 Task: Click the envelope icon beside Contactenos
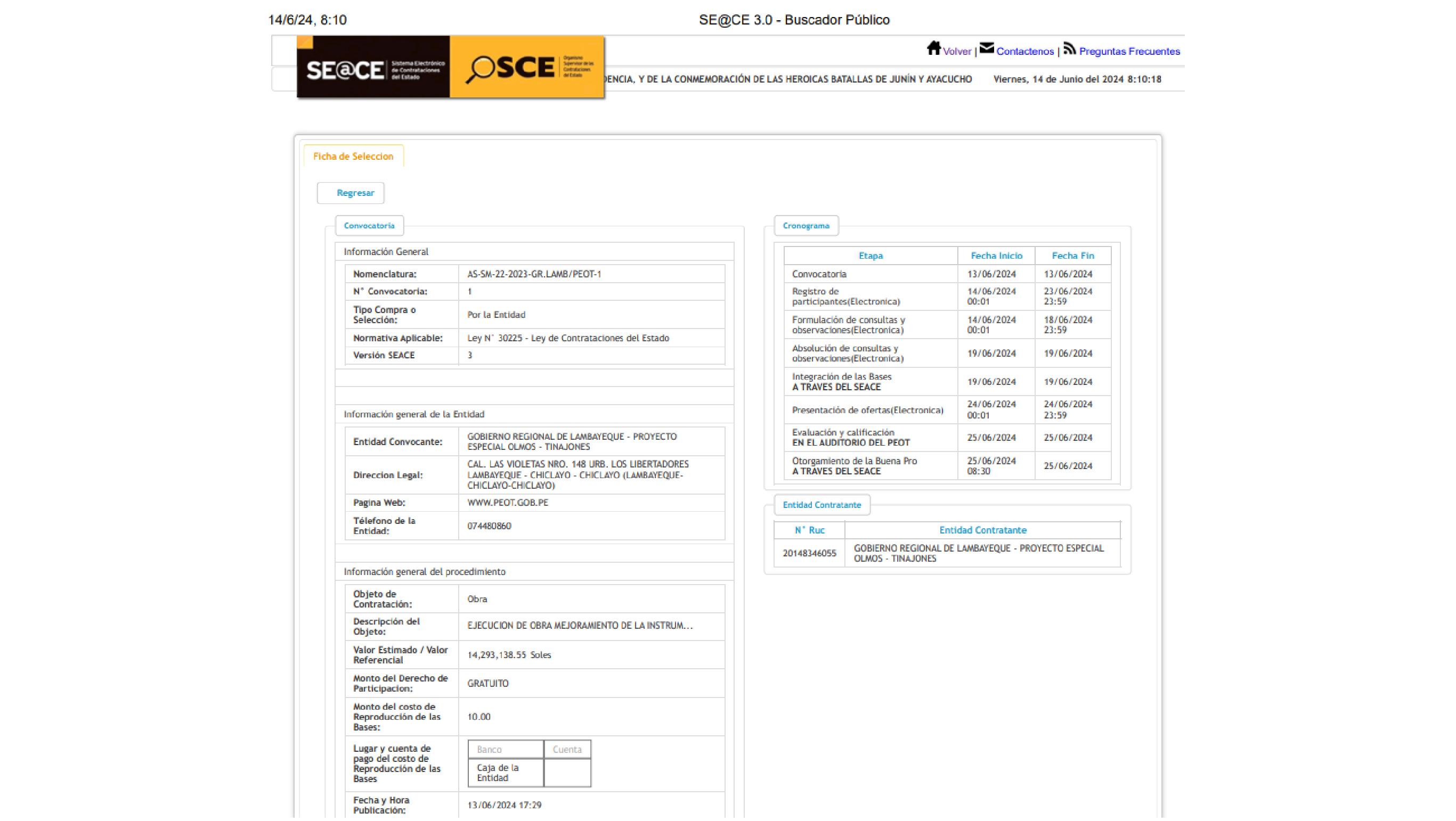(x=987, y=48)
